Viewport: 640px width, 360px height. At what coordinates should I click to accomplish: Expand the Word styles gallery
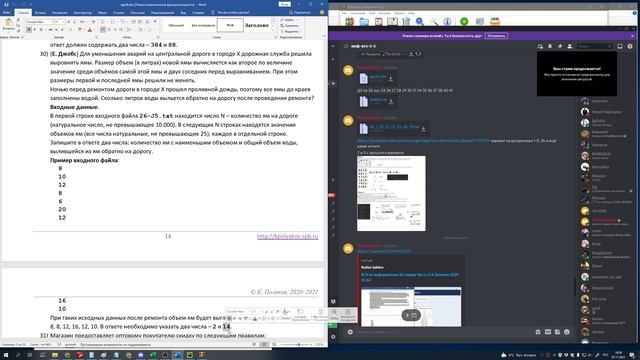click(273, 30)
